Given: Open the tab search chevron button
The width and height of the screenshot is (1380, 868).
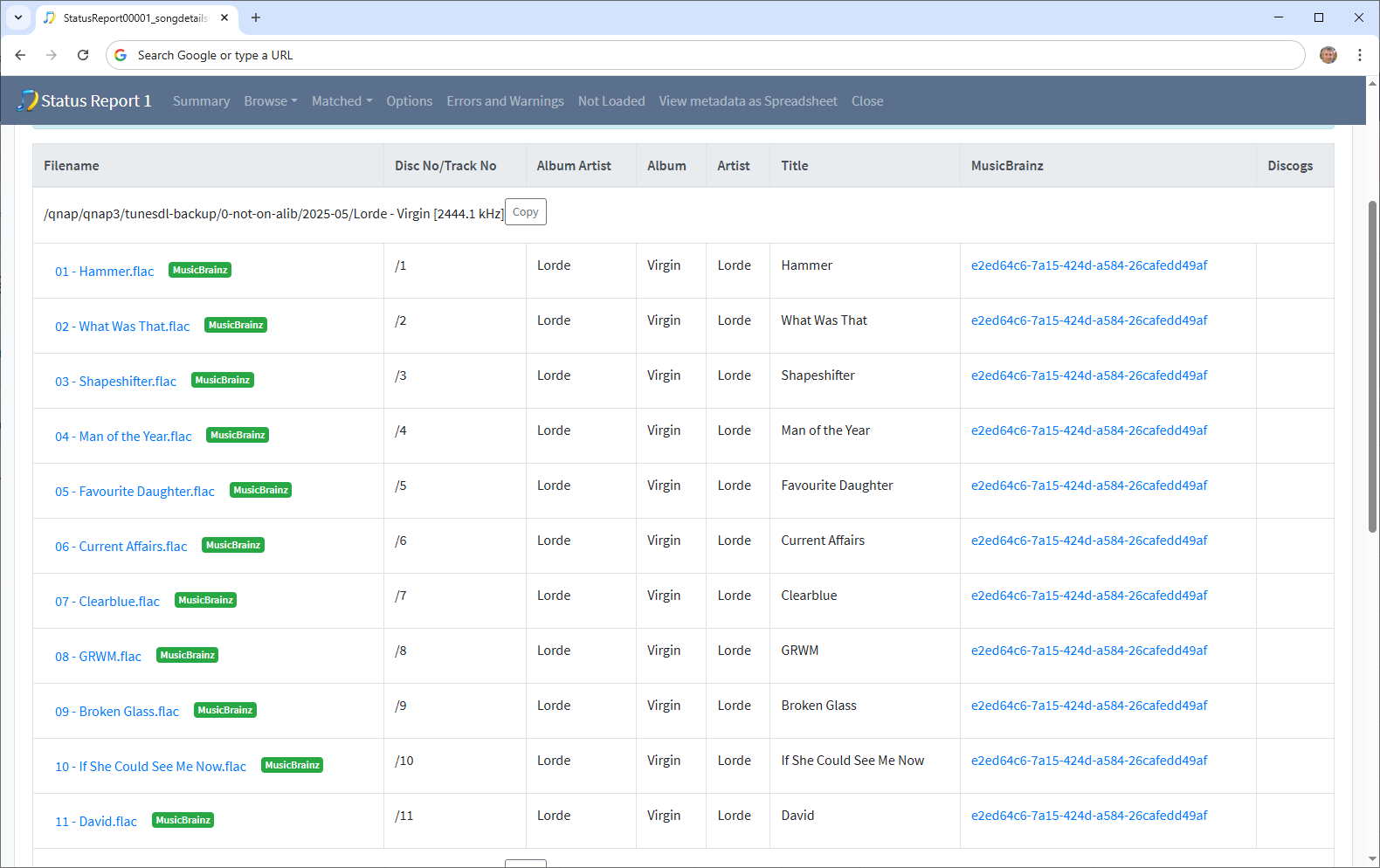Looking at the screenshot, I should [x=17, y=17].
